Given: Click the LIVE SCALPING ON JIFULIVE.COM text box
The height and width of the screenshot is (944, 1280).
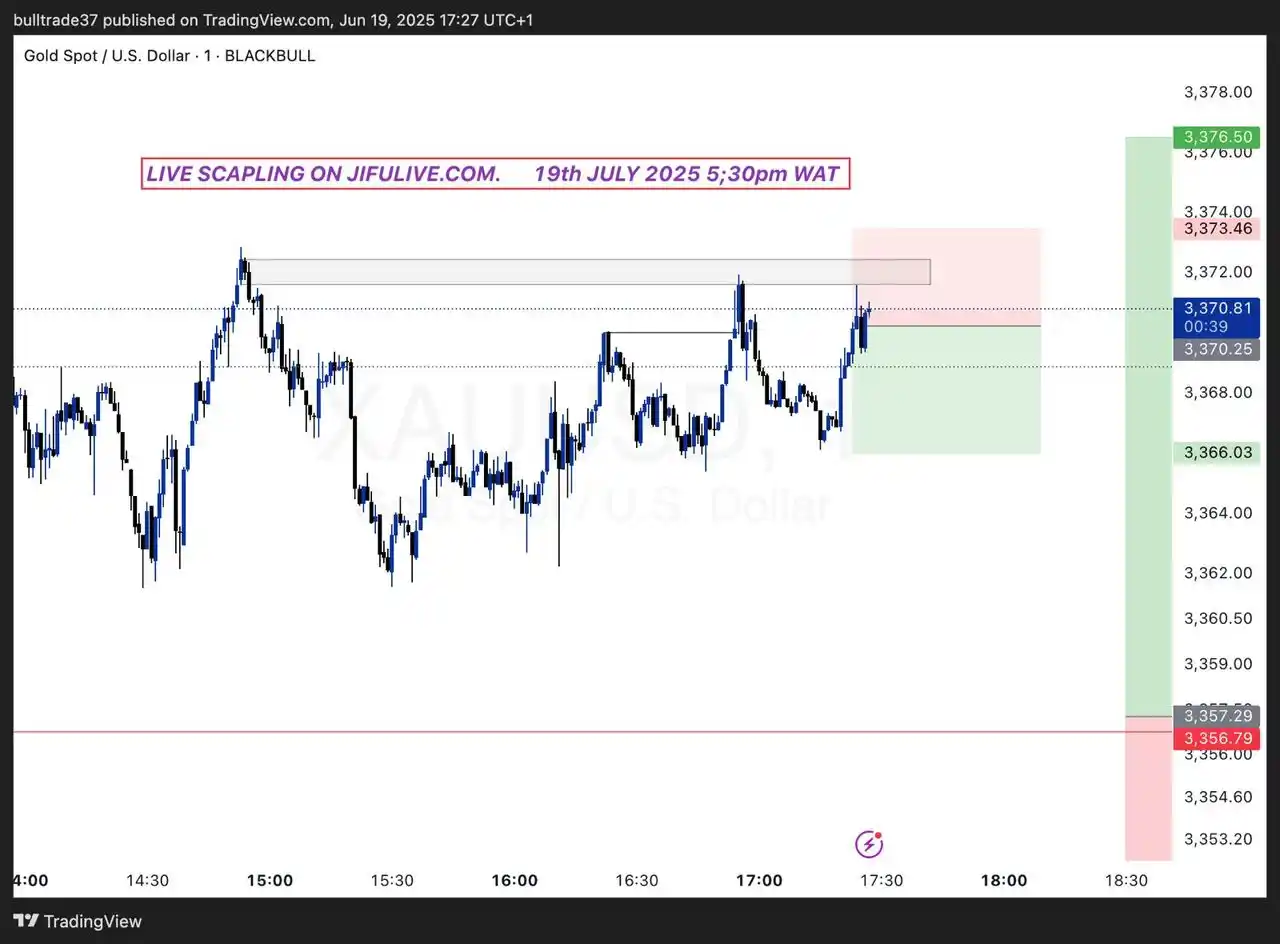Looking at the screenshot, I should (495, 174).
